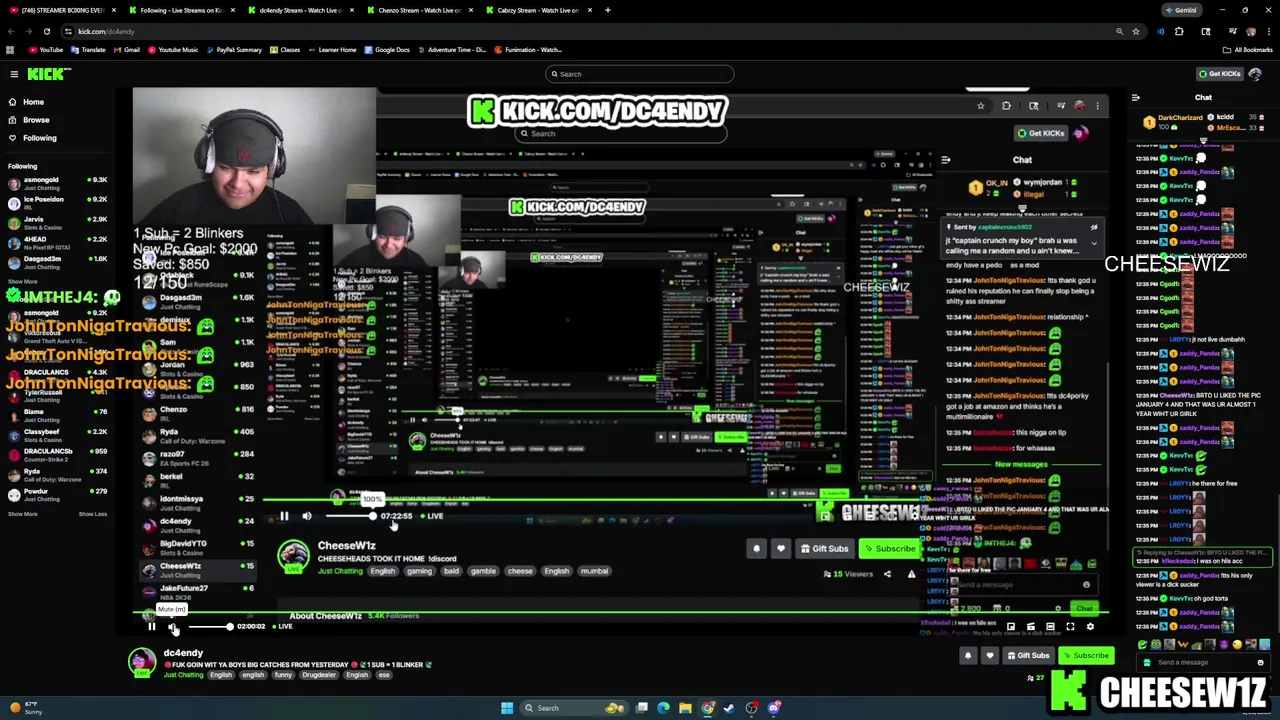The width and height of the screenshot is (1280, 720).
Task: Switch to the Chenzo Stream tab
Action: tap(418, 10)
